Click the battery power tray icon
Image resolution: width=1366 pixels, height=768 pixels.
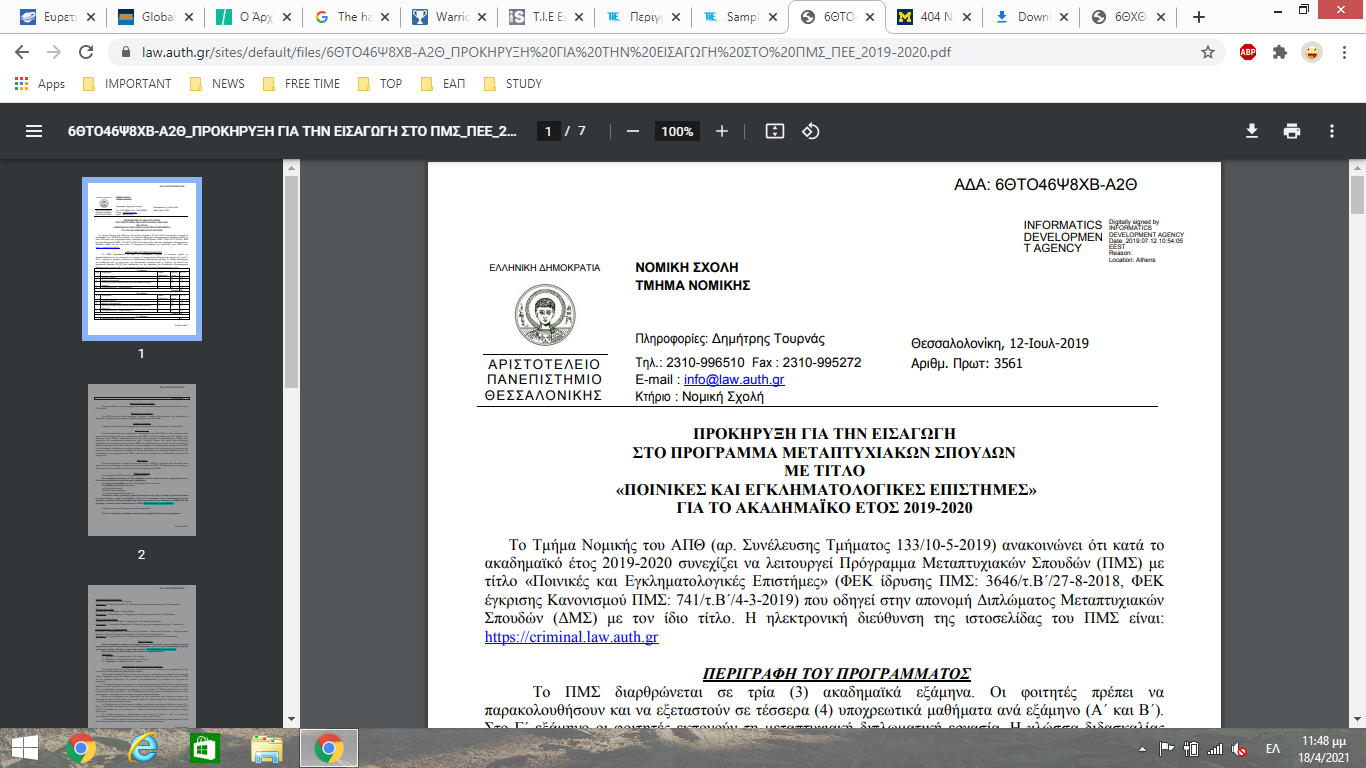(1191, 748)
